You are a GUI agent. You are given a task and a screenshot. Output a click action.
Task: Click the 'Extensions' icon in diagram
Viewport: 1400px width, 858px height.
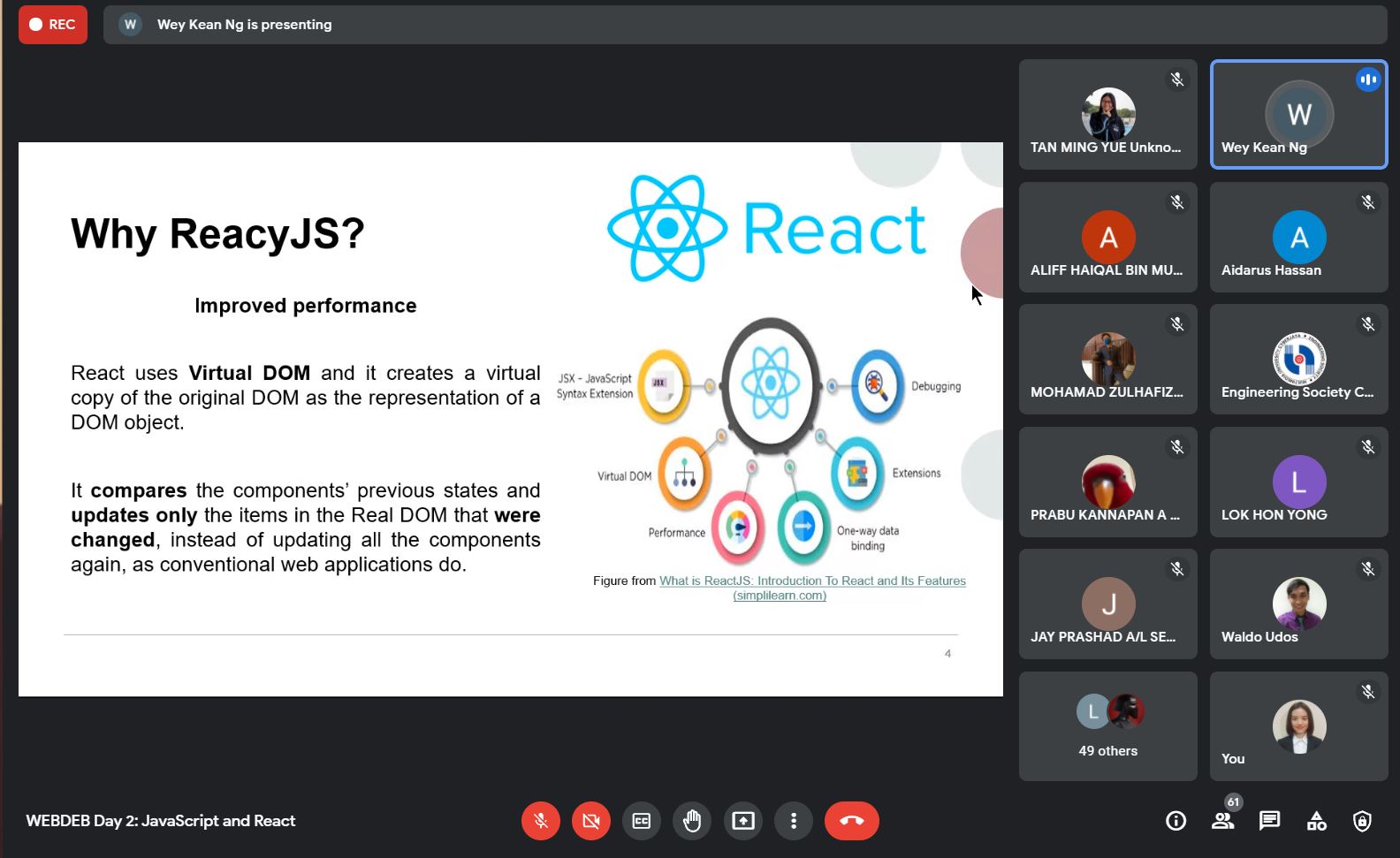[857, 474]
